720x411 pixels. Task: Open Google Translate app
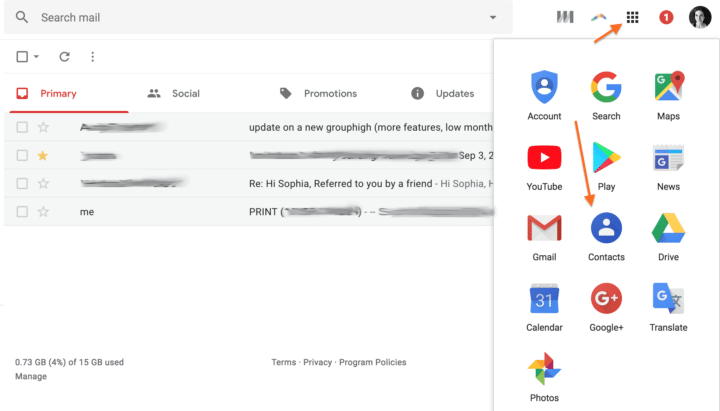point(668,307)
